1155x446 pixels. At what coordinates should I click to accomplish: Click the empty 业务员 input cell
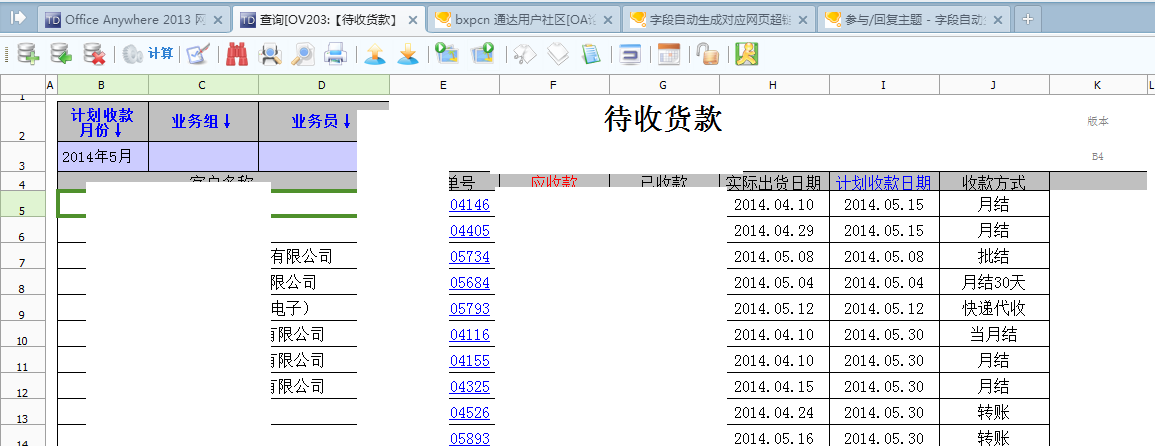308,156
